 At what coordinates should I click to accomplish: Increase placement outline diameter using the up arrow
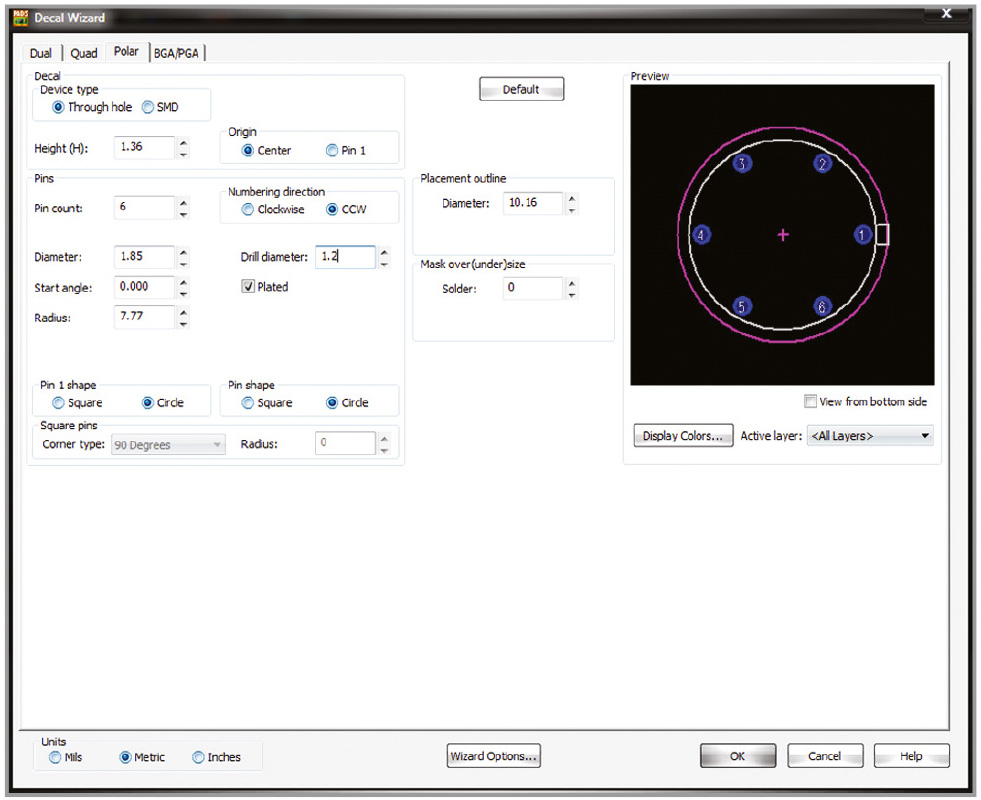click(571, 198)
